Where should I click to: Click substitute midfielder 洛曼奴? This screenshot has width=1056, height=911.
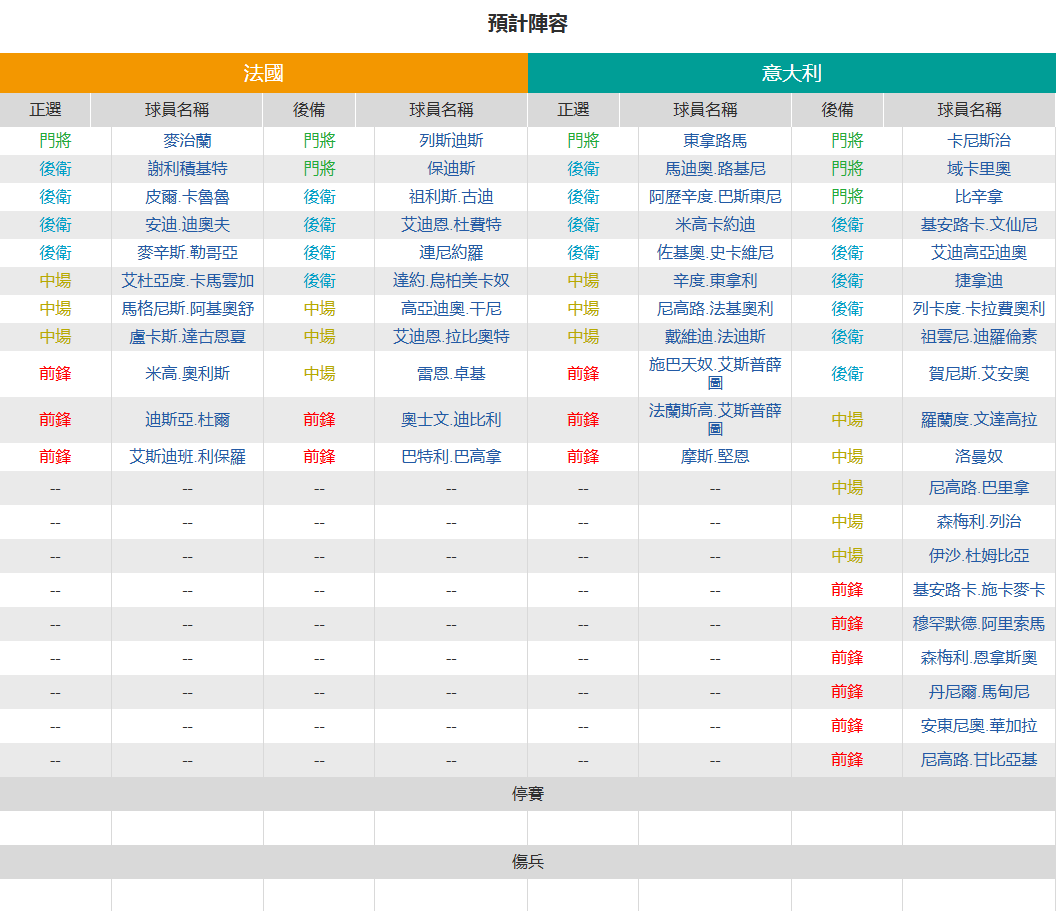[x=979, y=457]
